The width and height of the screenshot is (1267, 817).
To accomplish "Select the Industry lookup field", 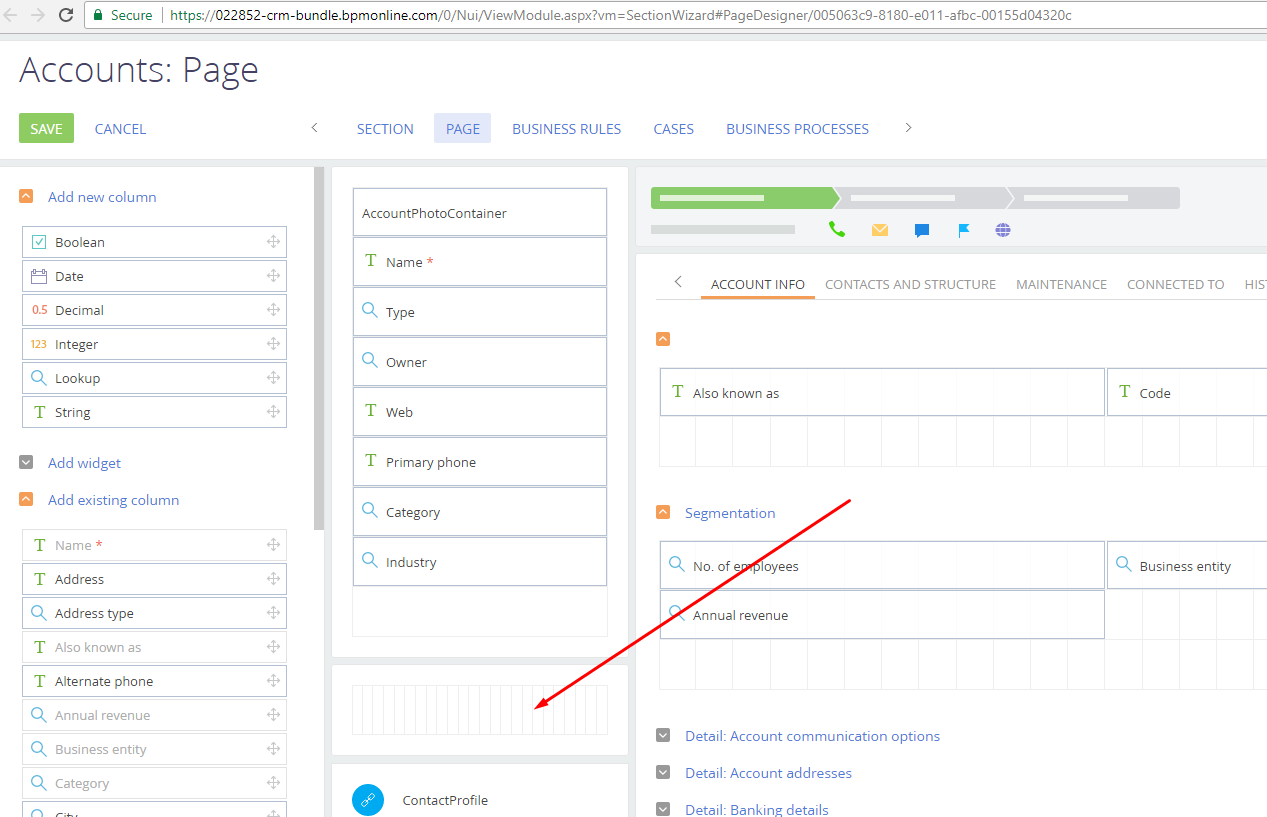I will pos(480,562).
